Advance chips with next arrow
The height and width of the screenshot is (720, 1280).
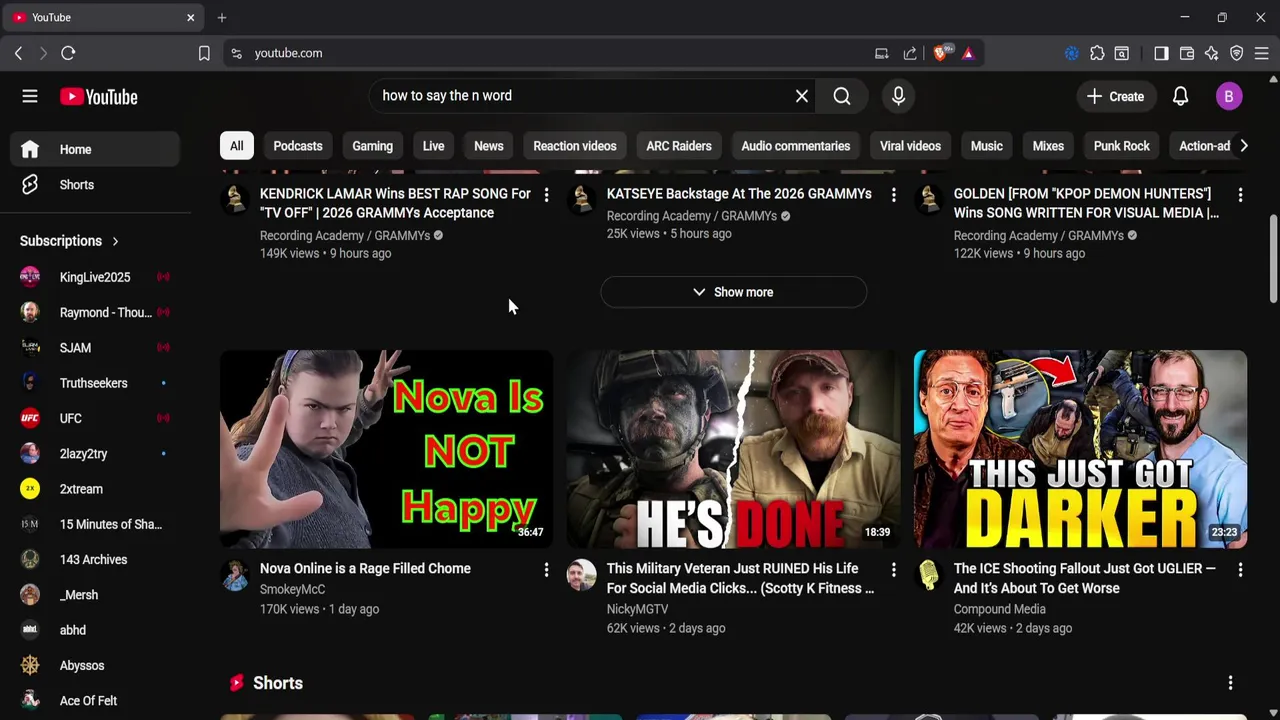[1243, 146]
